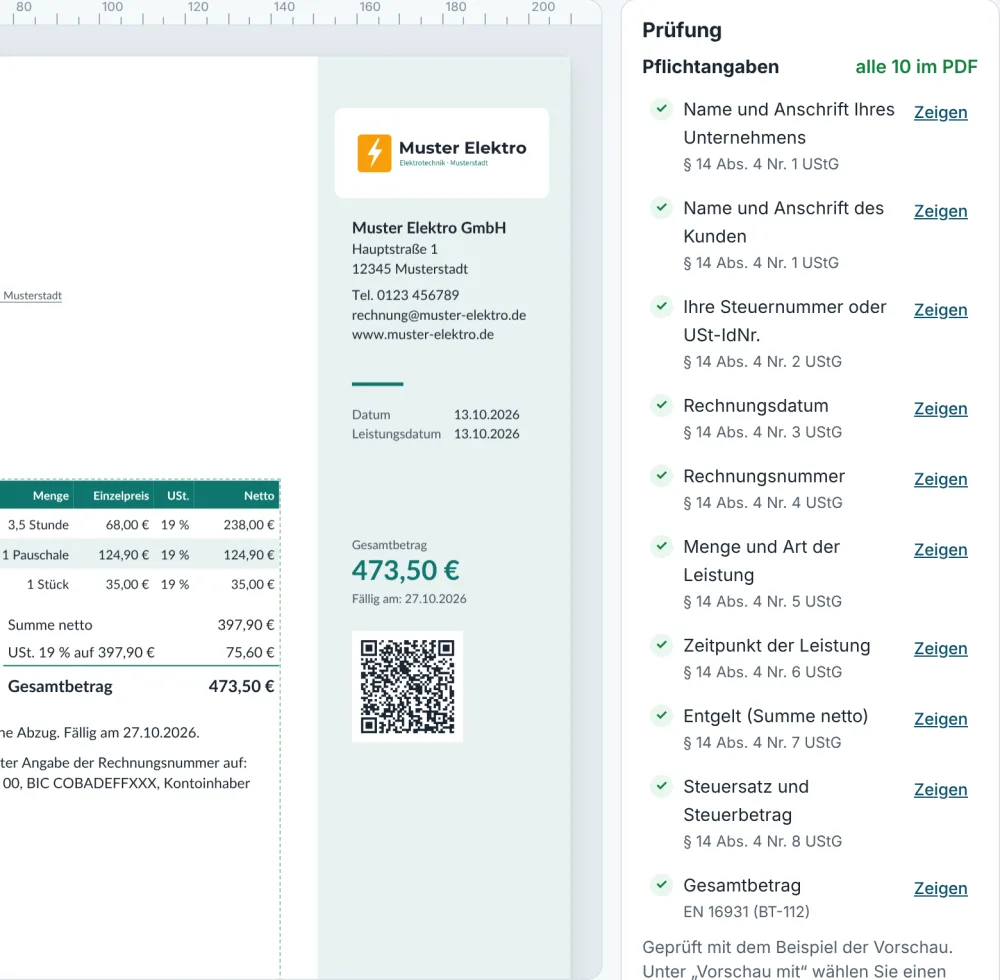Click green check icon beside 'Entgelt (Summe netto)'
This screenshot has width=1000, height=980.
click(661, 715)
